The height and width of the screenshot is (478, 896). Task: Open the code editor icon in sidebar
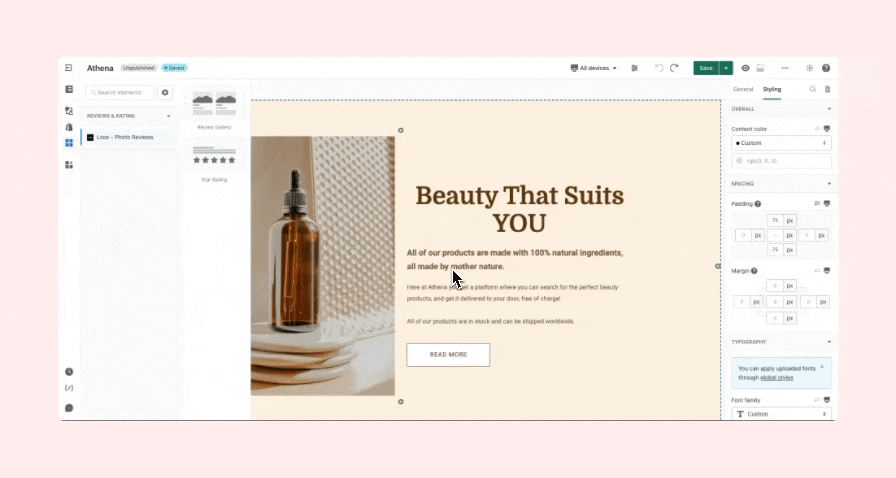tap(69, 388)
